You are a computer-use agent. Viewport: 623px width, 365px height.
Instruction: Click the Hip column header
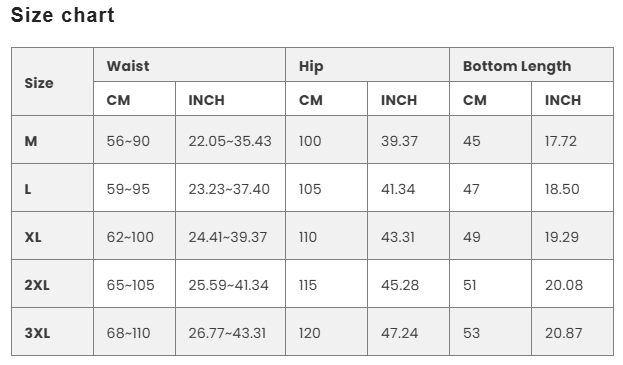click(x=367, y=65)
